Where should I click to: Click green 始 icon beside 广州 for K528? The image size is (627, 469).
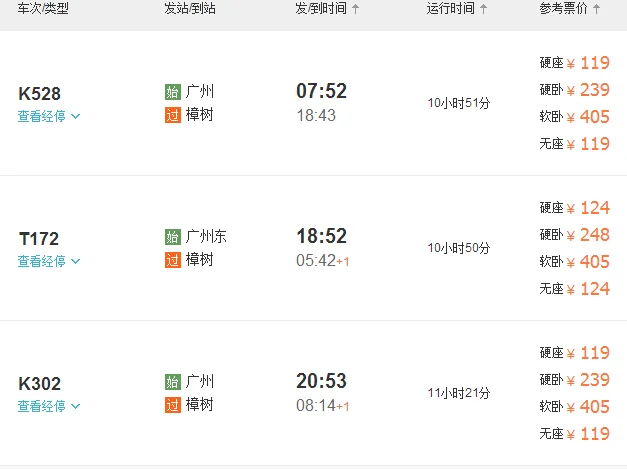point(172,92)
